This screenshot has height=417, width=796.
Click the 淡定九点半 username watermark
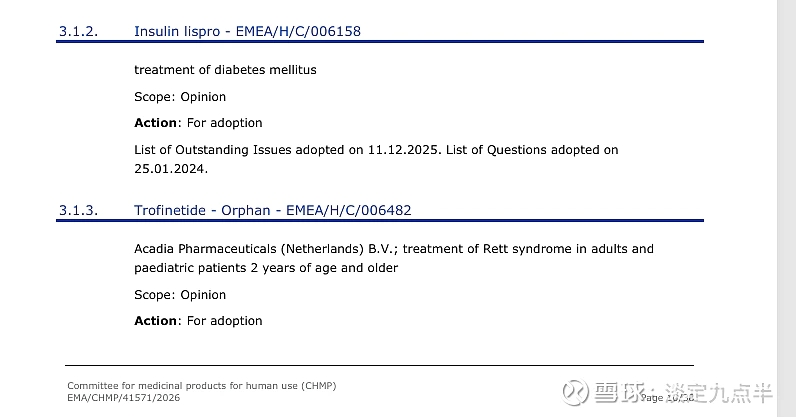(x=715, y=394)
